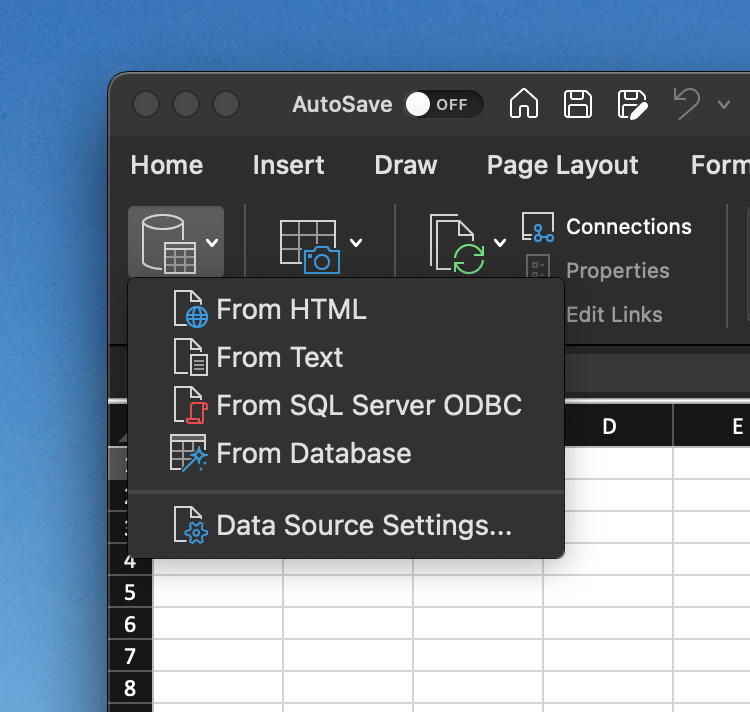This screenshot has width=750, height=712.
Task: Select From SQL Server ODBC entry
Action: point(346,405)
